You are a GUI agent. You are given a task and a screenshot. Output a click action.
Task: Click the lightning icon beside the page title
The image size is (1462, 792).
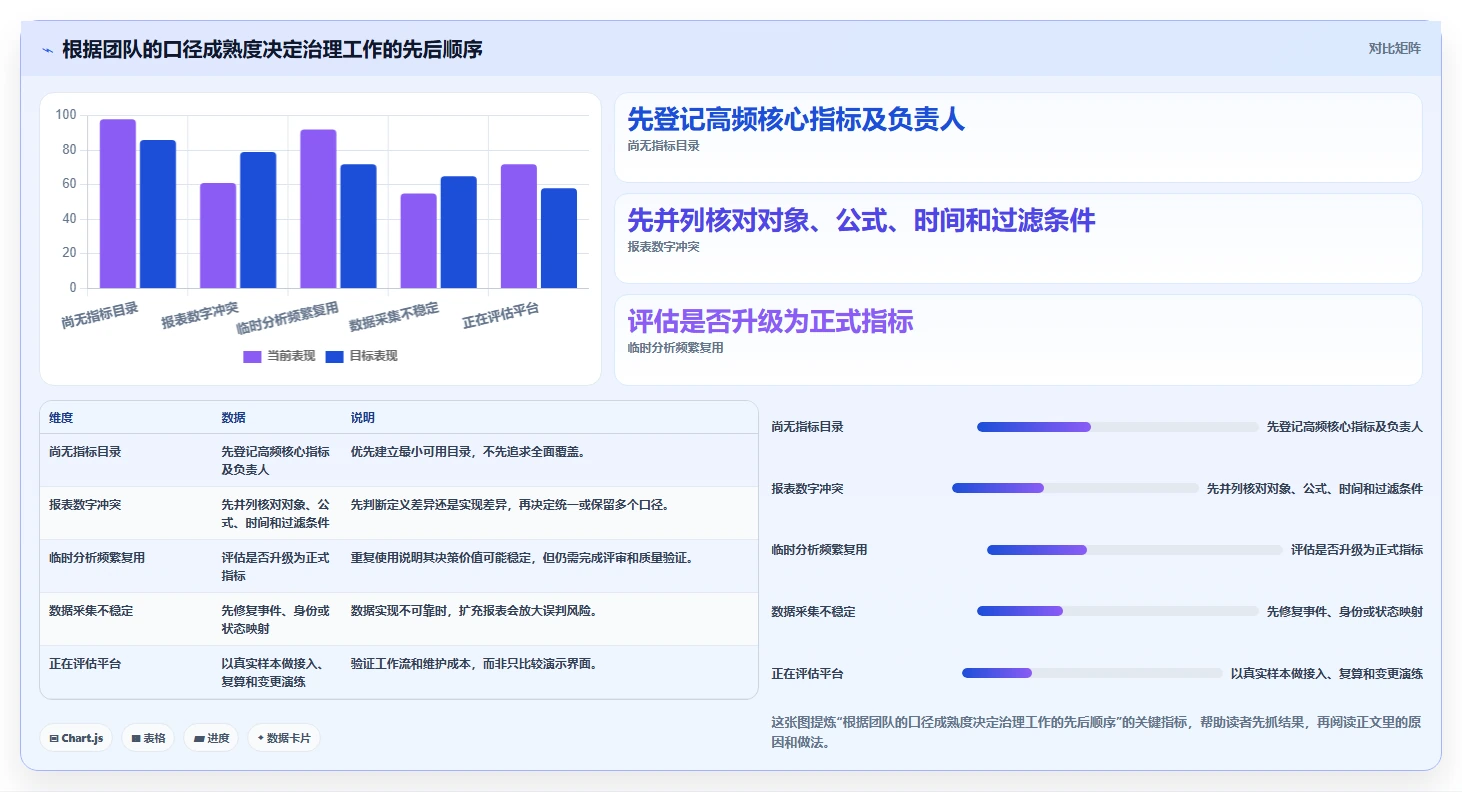[47, 49]
